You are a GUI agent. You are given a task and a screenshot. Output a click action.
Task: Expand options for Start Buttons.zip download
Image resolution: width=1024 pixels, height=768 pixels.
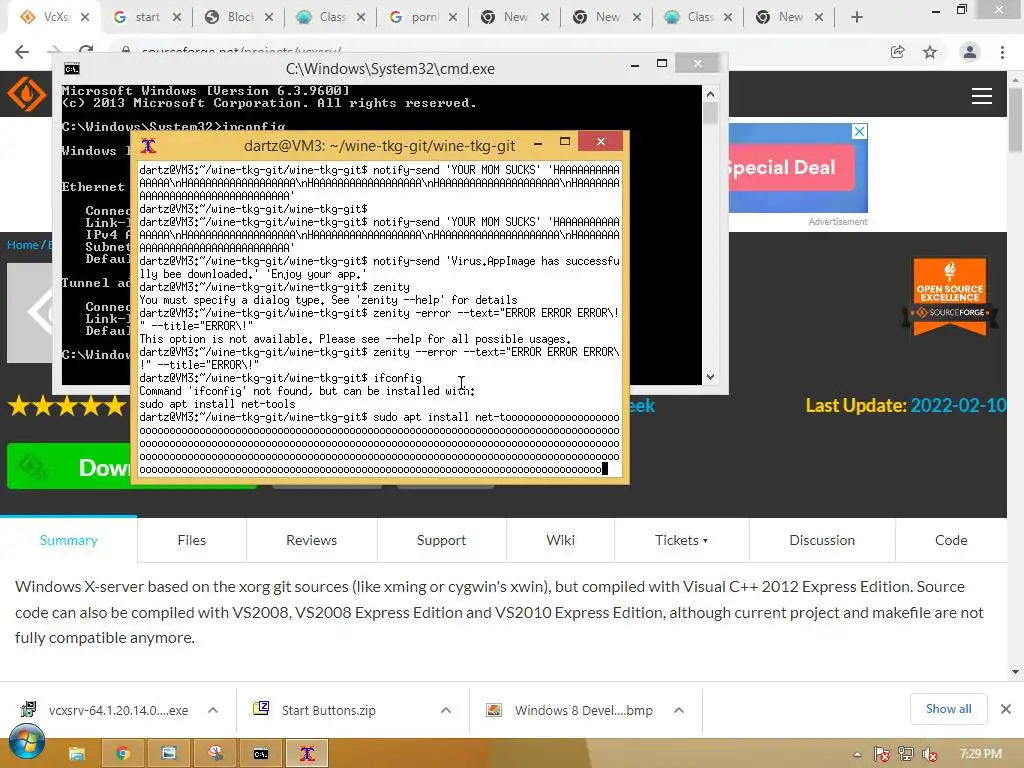coord(446,710)
